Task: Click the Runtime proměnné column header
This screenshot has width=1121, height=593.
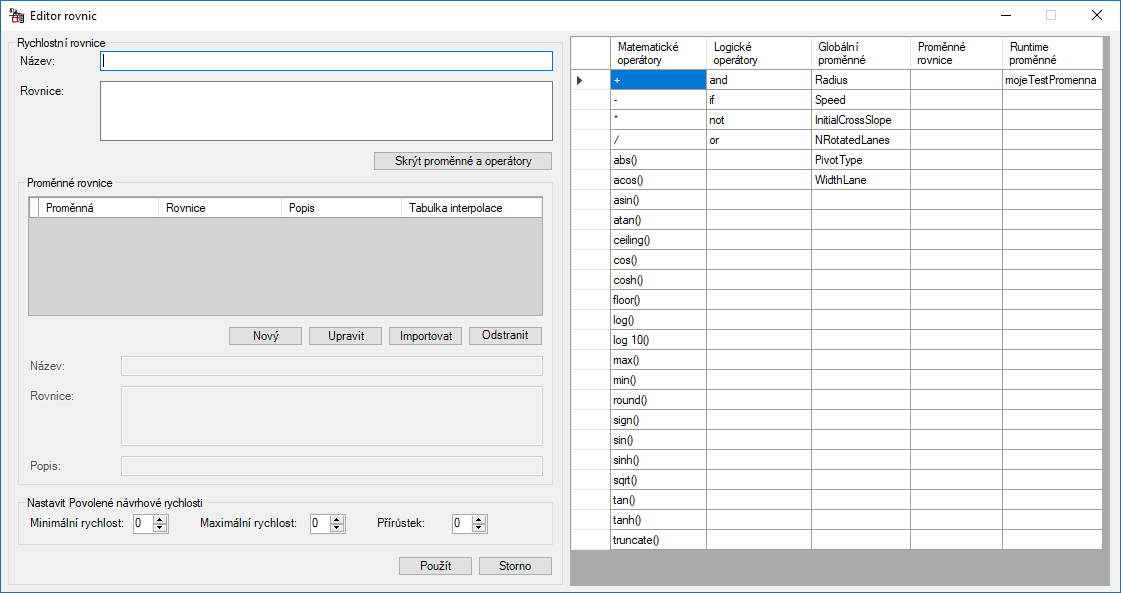Action: pos(1052,54)
